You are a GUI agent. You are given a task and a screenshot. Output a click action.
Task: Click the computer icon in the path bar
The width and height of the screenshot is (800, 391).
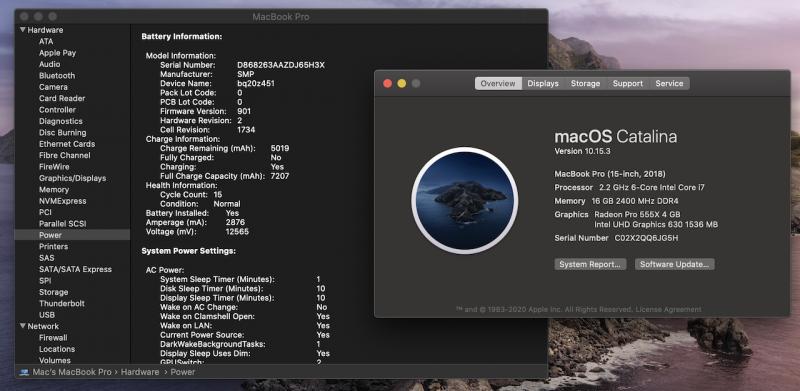point(24,372)
